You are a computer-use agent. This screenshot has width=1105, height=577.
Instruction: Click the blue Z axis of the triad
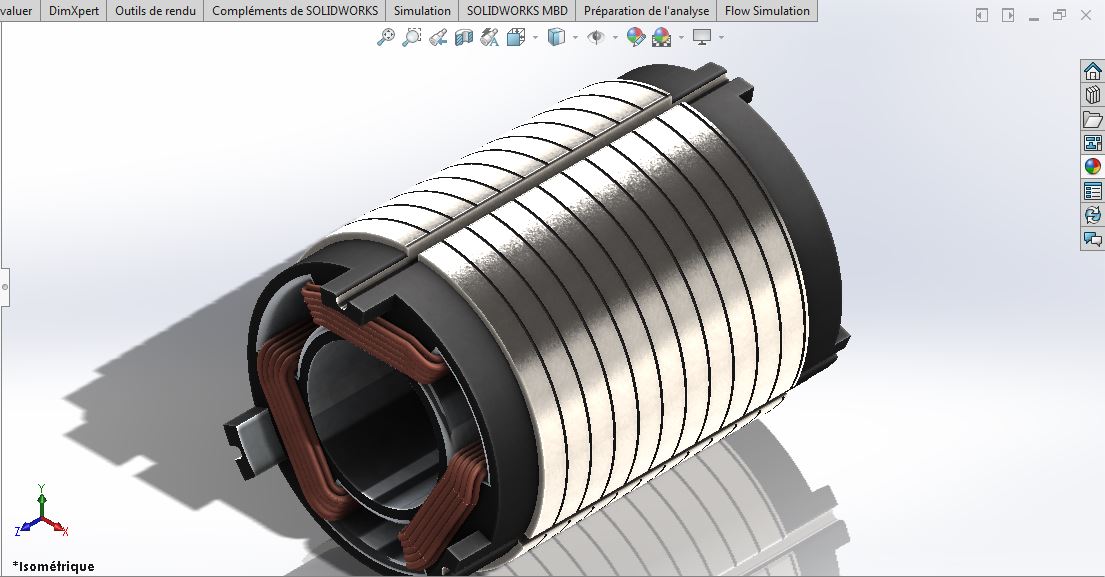(27, 526)
